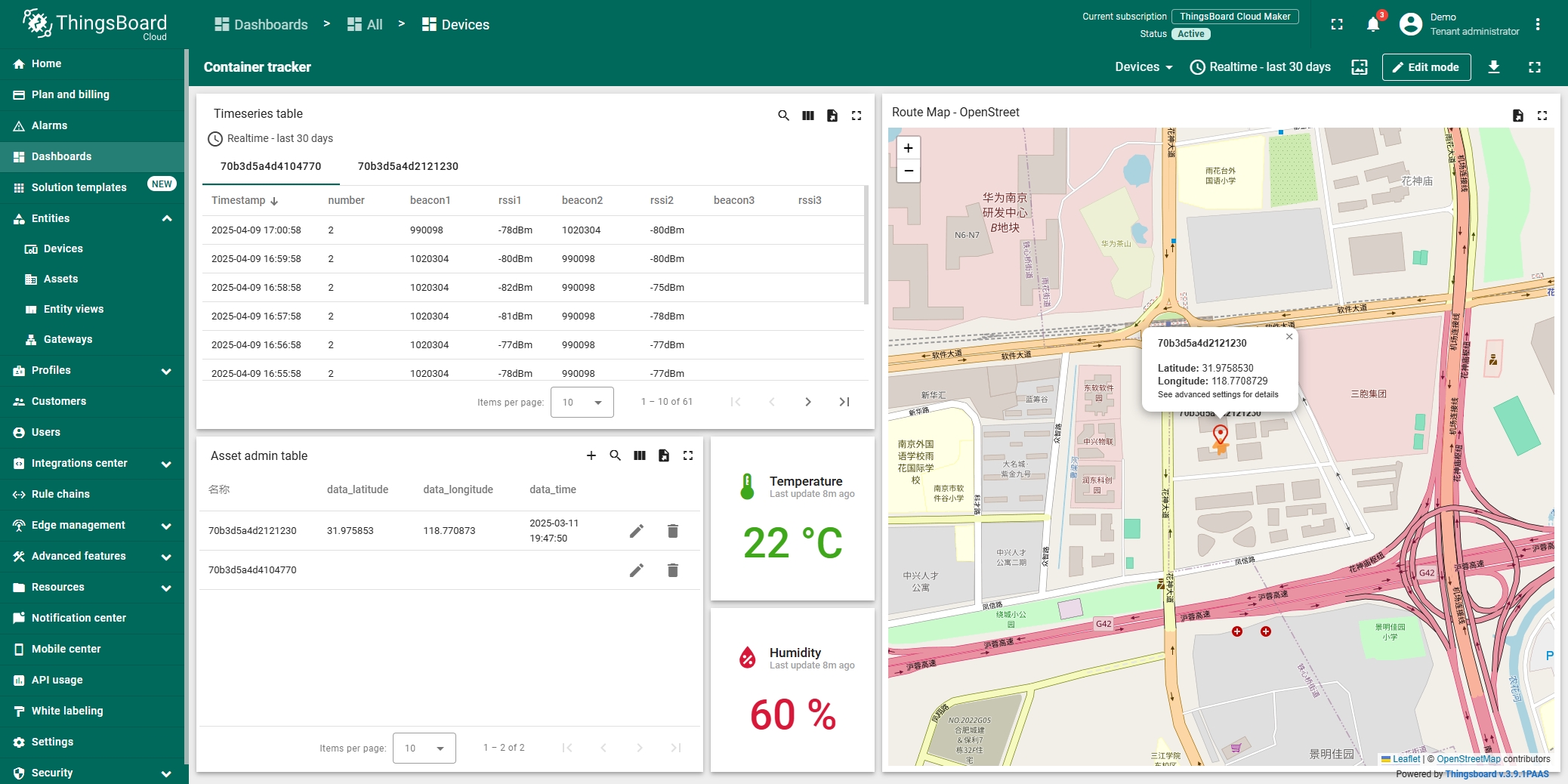Show Timeseries table column selector
Image resolution: width=1568 pixels, height=784 pixels.
[x=808, y=116]
